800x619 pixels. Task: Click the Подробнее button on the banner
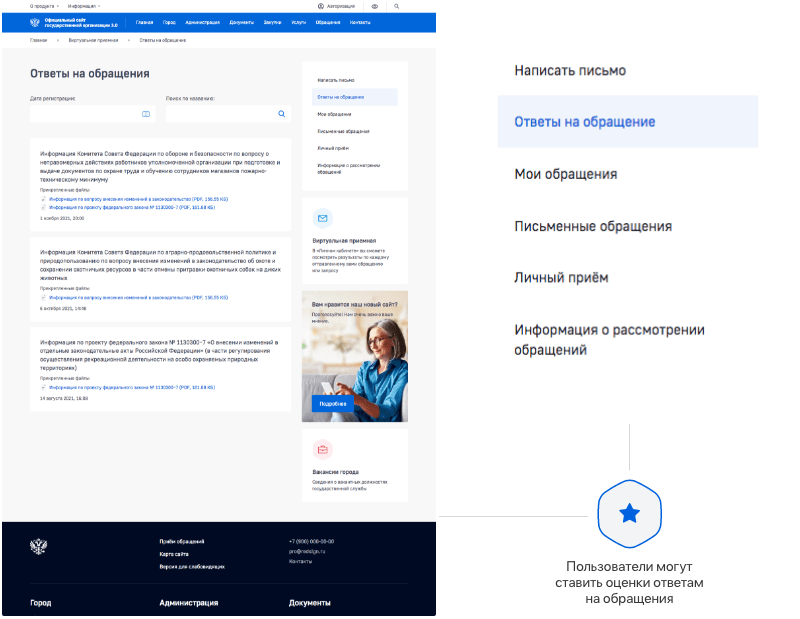pyautogui.click(x=333, y=404)
